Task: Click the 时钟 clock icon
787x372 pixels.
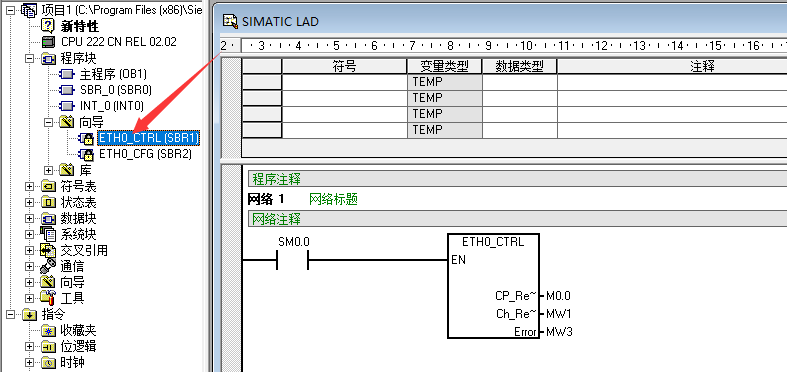Action: coord(49,362)
